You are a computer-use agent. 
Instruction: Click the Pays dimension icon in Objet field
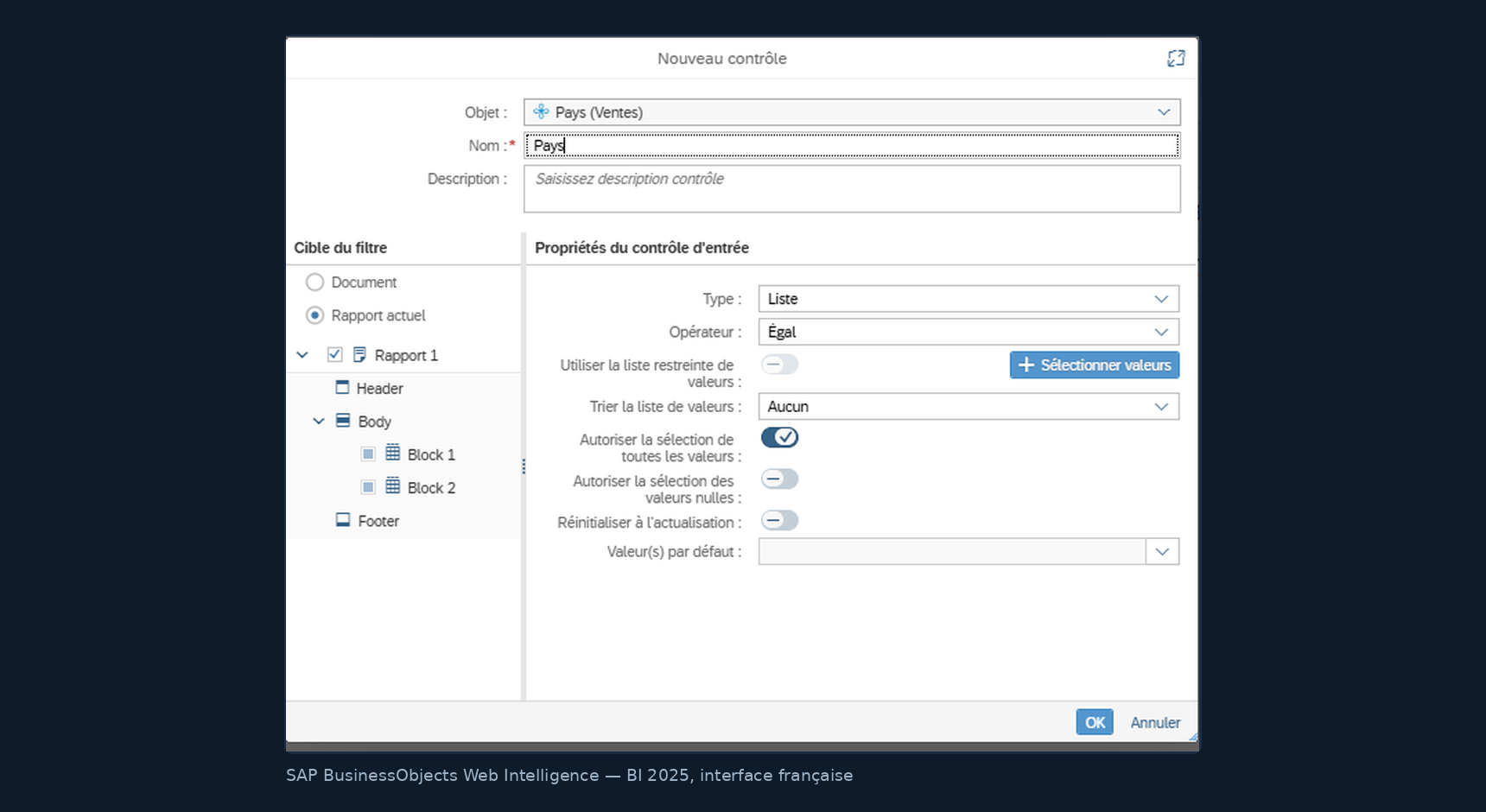pos(541,111)
